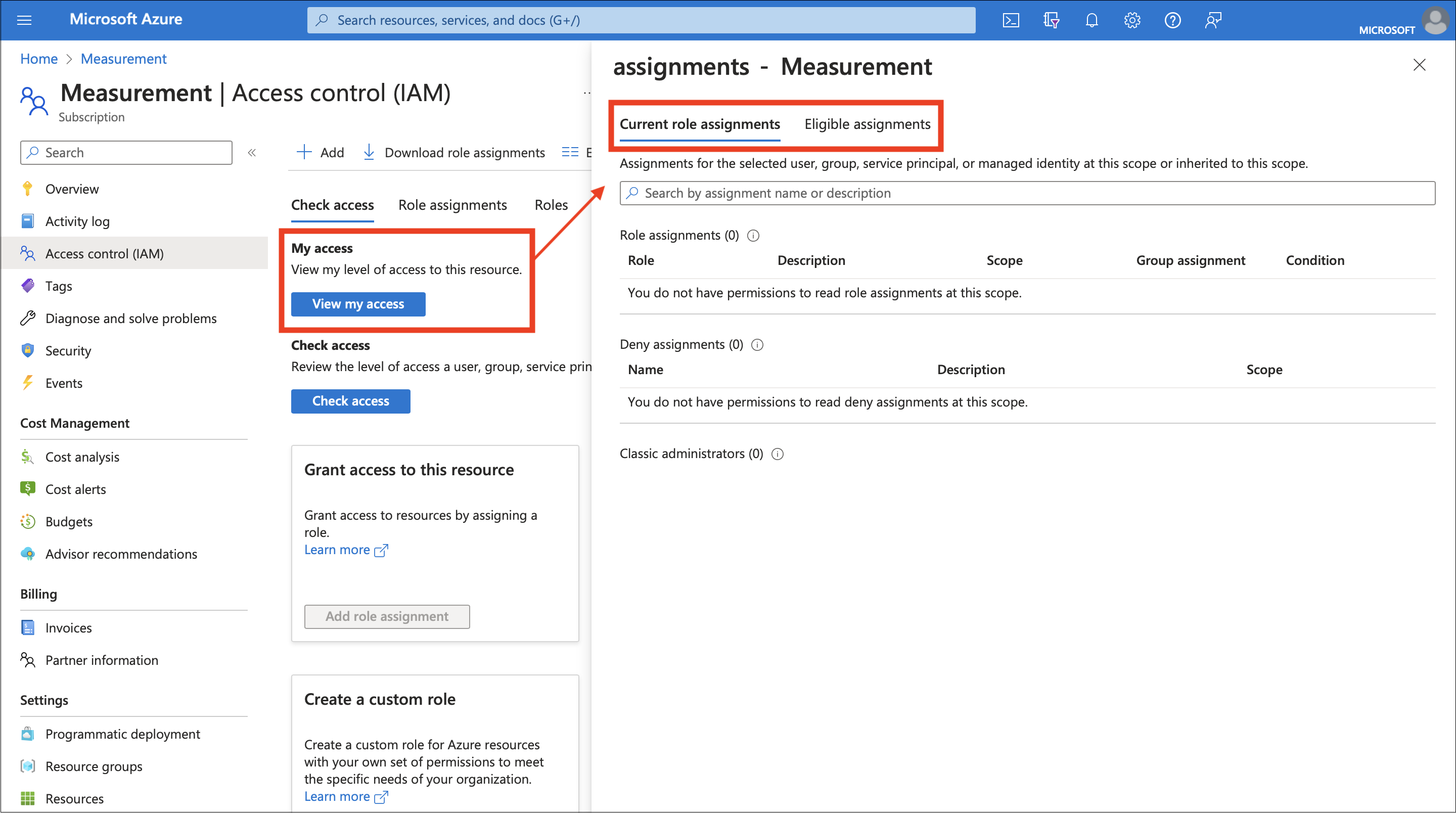Select the Current role assignments tab
The width and height of the screenshot is (1456, 813).
click(700, 123)
